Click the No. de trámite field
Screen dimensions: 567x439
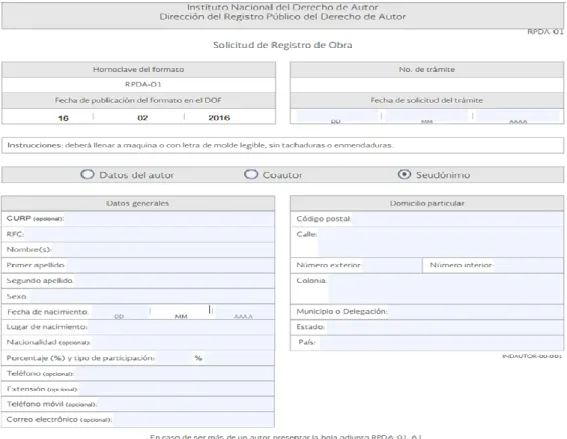coord(427,85)
